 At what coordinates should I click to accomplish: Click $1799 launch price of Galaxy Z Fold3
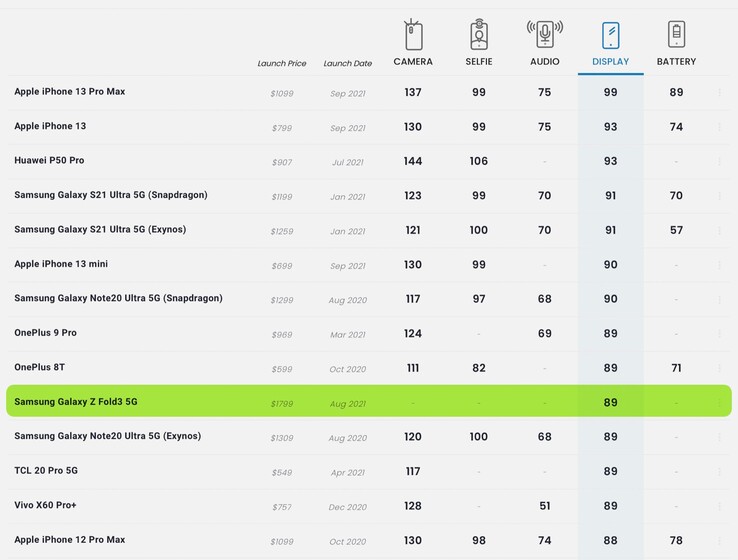click(282, 404)
